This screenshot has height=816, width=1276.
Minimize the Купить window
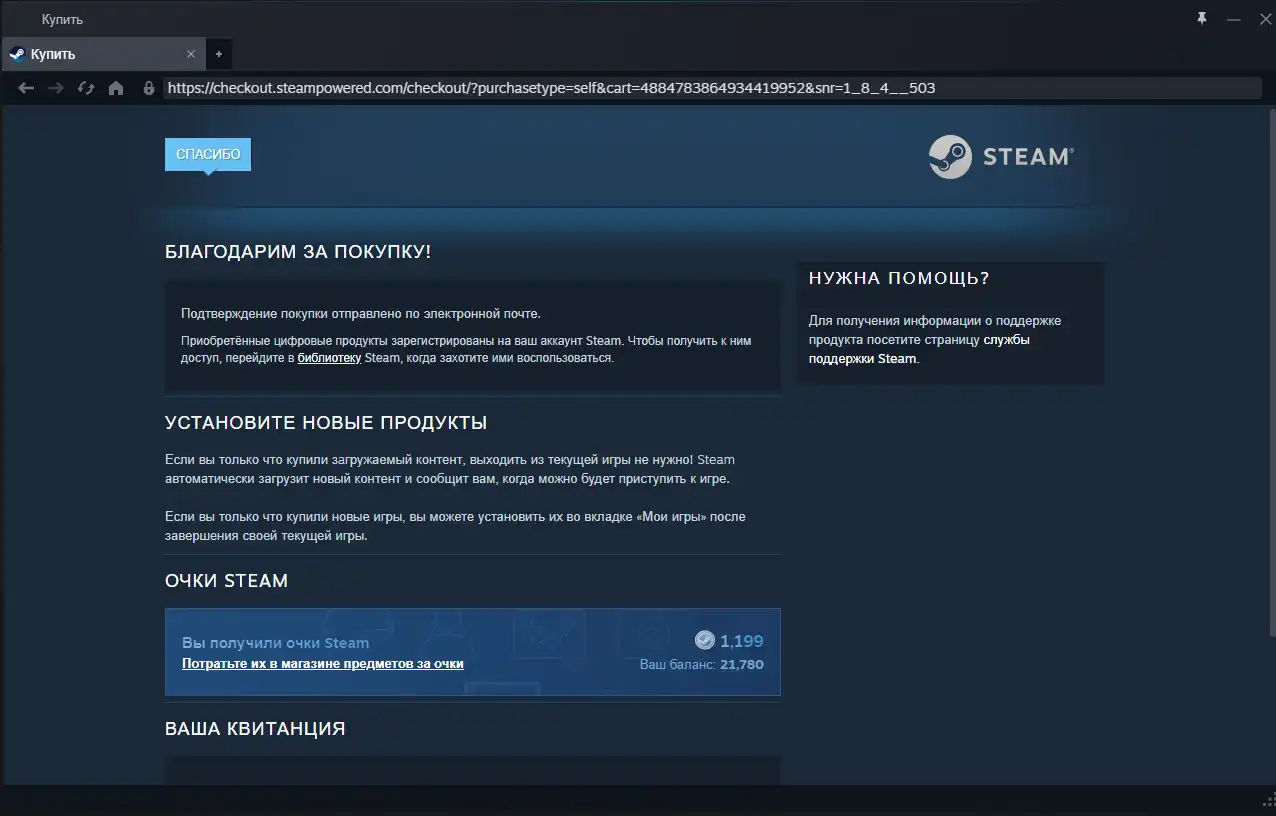pyautogui.click(x=1234, y=19)
